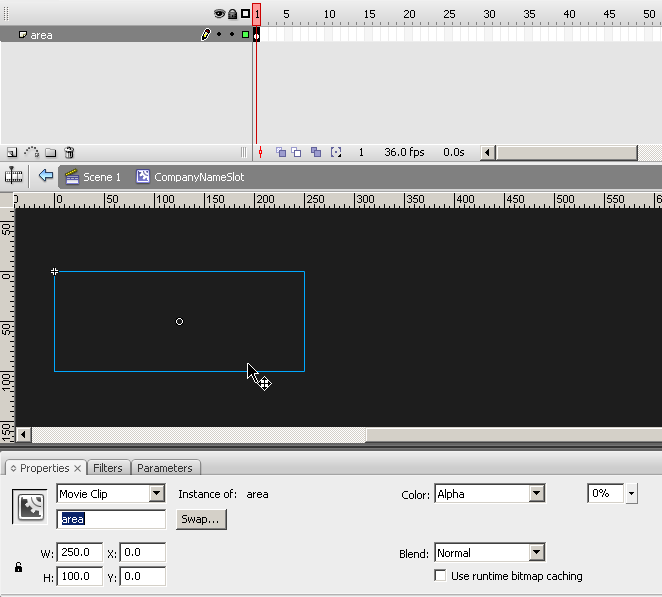Click the Insert Layer icon
This screenshot has width=662, height=597.
pyautogui.click(x=12, y=153)
